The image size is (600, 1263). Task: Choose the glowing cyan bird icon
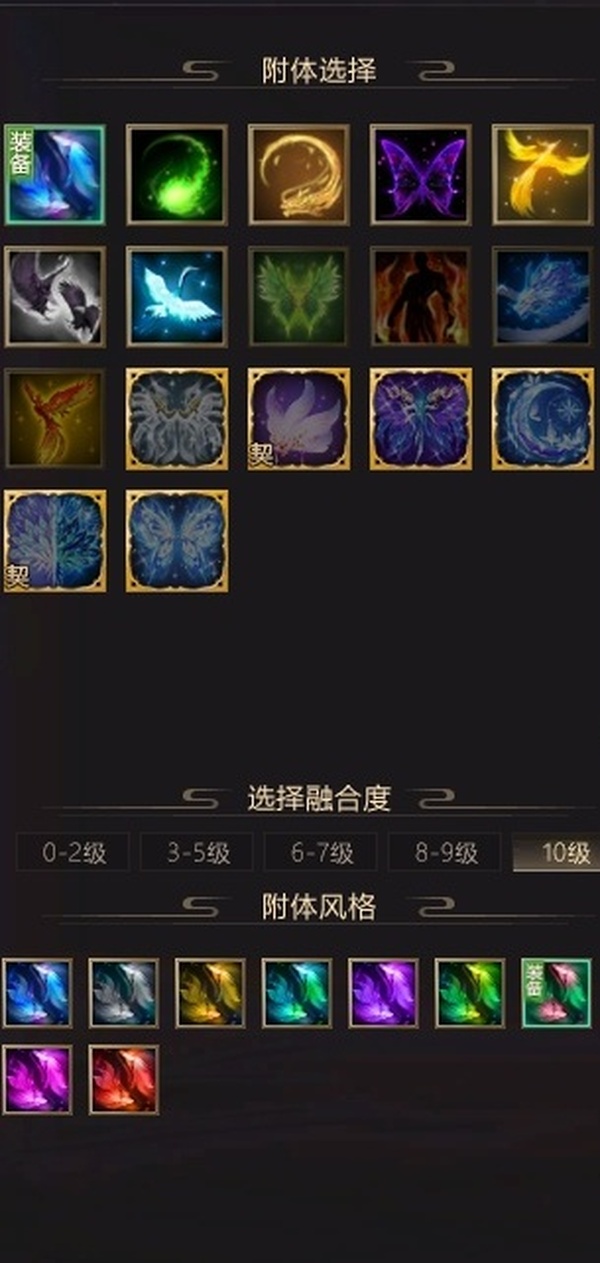pyautogui.click(x=177, y=297)
